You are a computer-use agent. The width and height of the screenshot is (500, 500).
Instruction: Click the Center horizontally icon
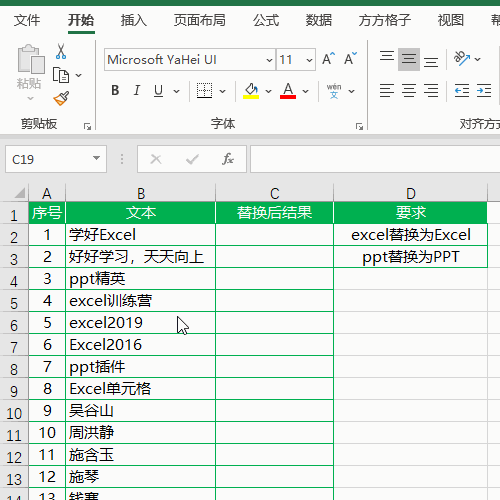[x=409, y=91]
